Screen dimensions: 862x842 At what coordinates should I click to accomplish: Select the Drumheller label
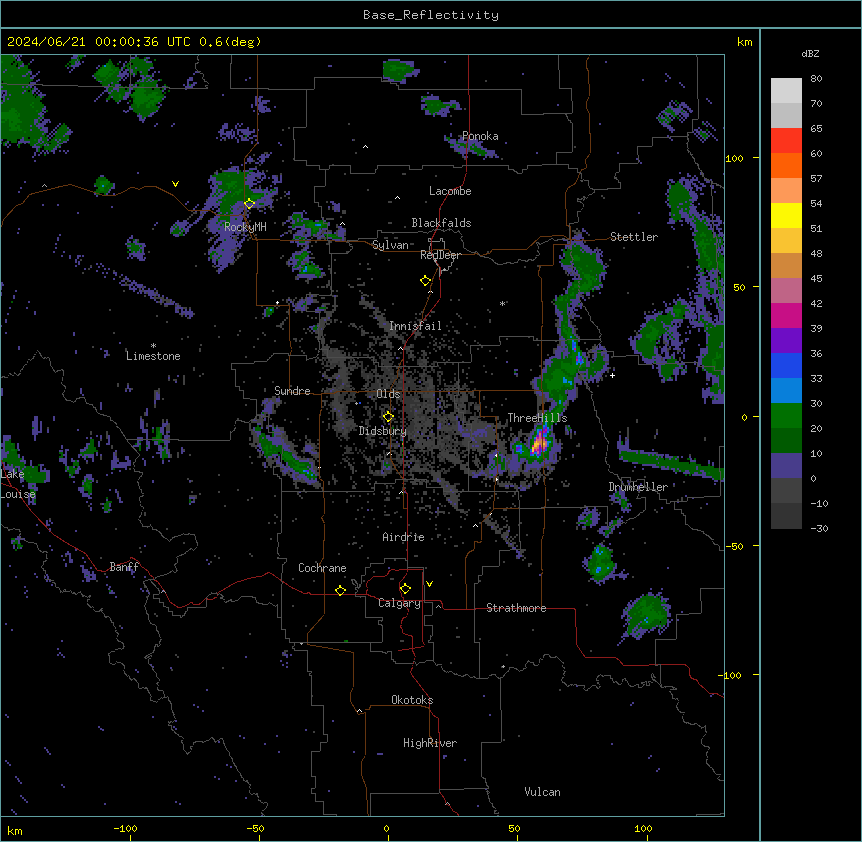point(638,487)
